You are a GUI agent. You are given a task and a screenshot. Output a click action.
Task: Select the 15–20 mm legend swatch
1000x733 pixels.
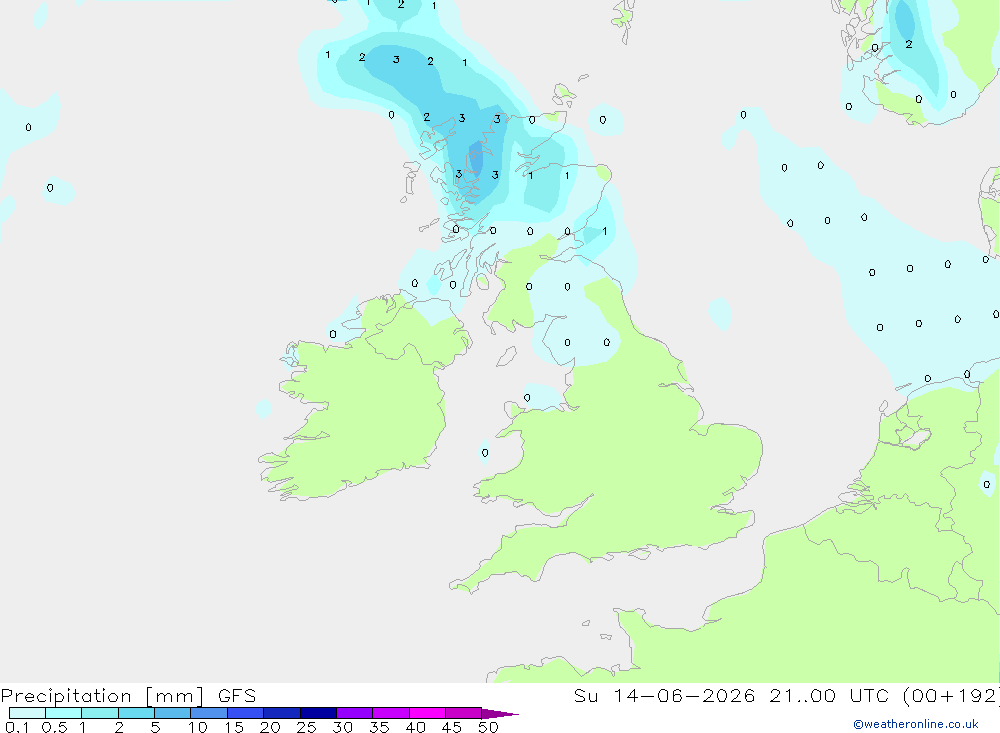pyautogui.click(x=246, y=713)
